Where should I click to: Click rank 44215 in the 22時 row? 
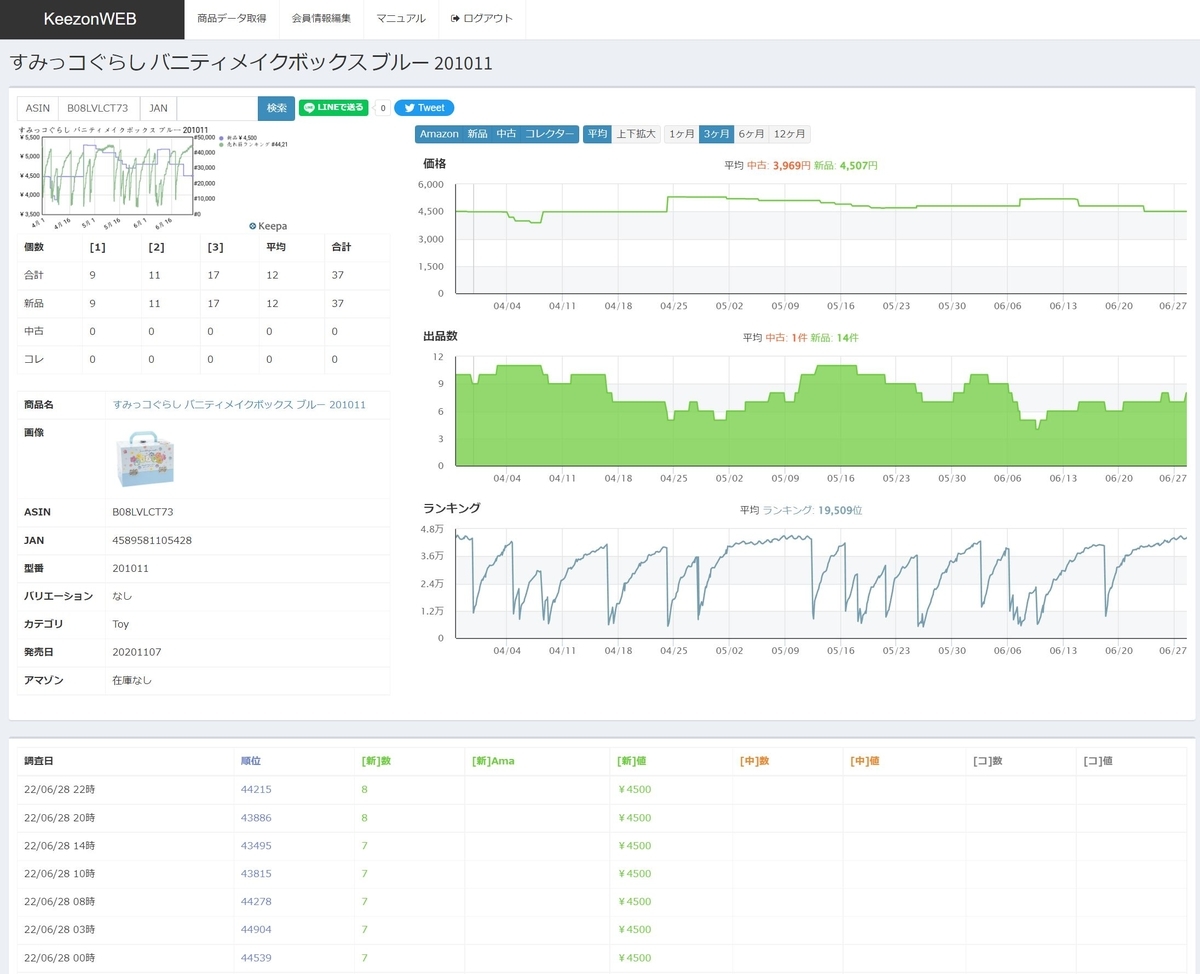256,790
